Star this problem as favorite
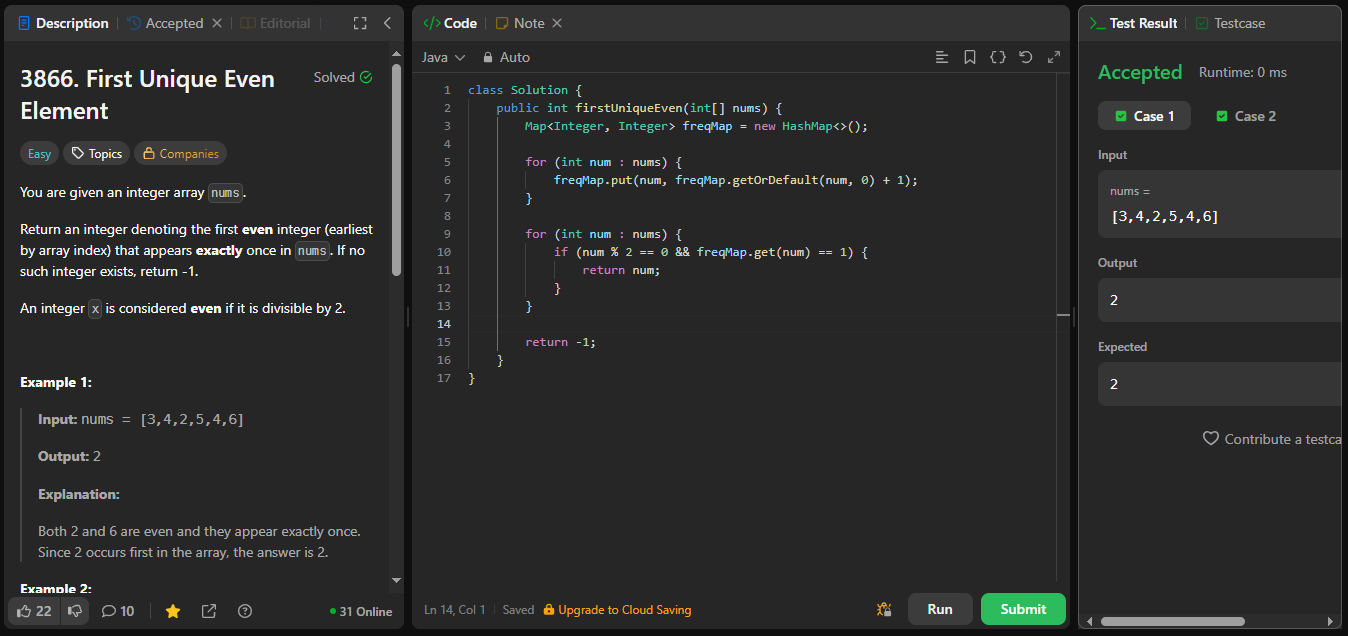1348x636 pixels. [173, 611]
